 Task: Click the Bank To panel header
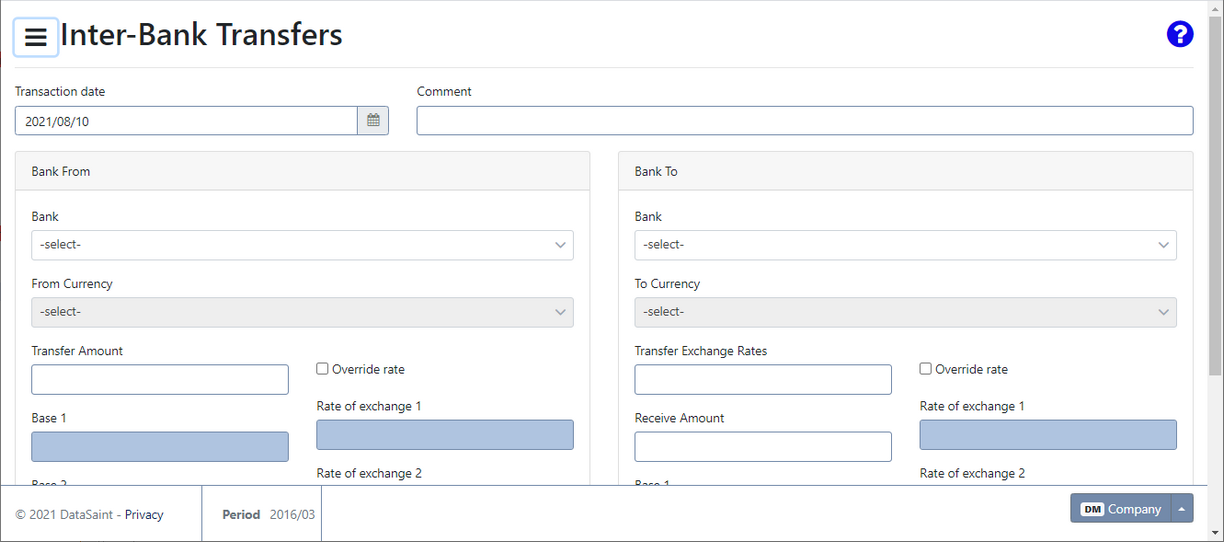(x=905, y=172)
